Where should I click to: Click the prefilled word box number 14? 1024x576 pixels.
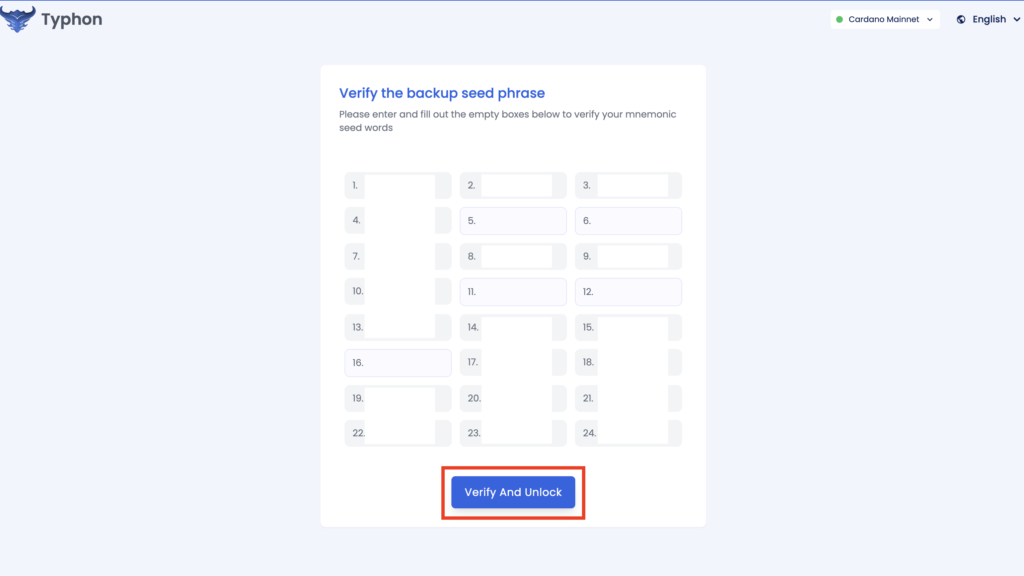(x=513, y=327)
